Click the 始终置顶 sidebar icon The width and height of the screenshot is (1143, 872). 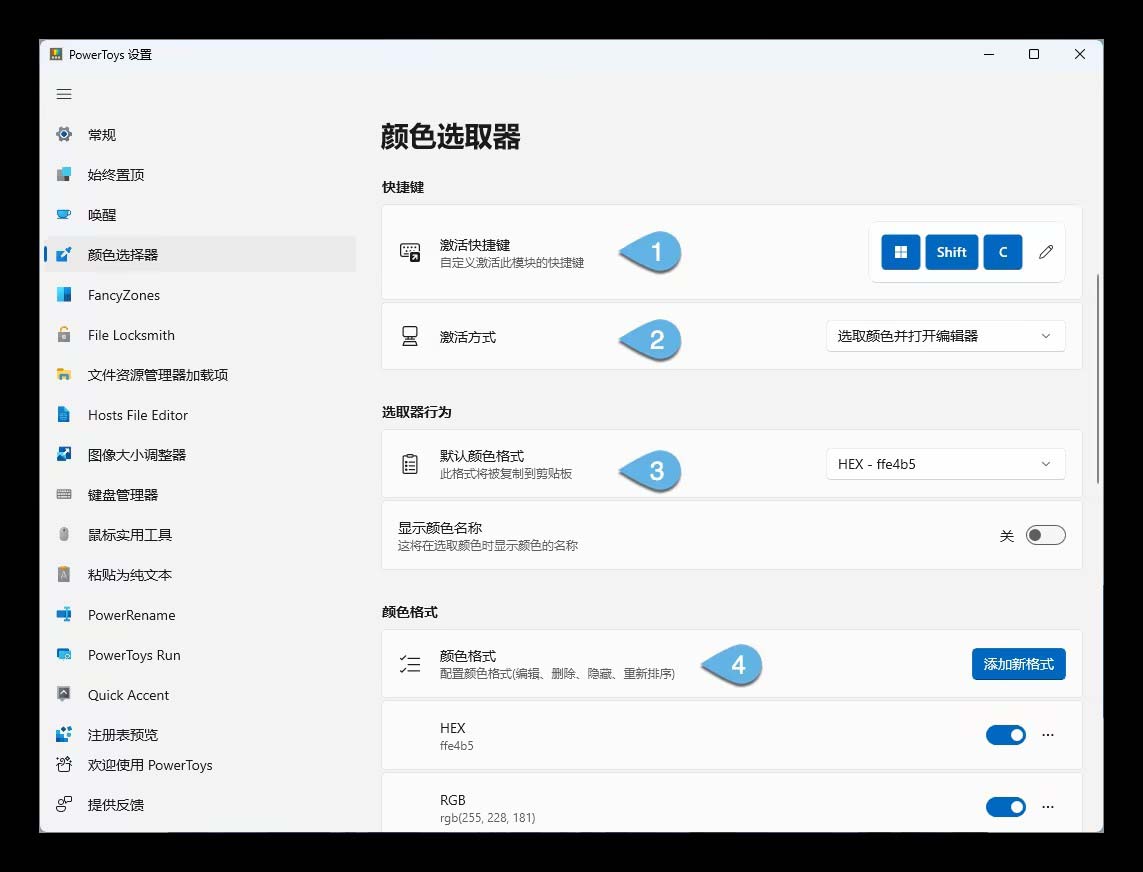tap(64, 174)
